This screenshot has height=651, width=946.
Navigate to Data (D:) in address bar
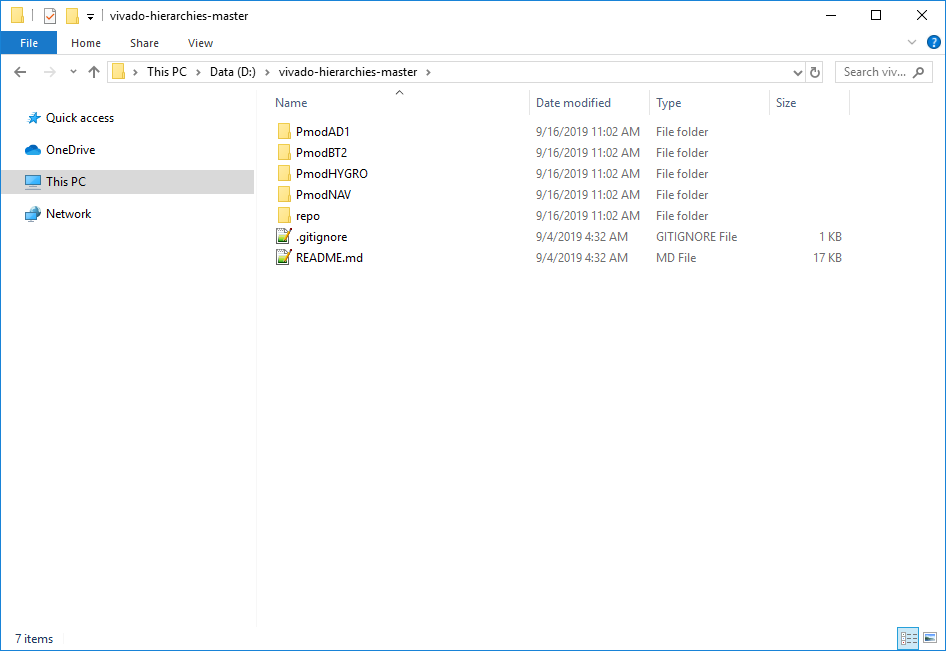click(x=232, y=72)
